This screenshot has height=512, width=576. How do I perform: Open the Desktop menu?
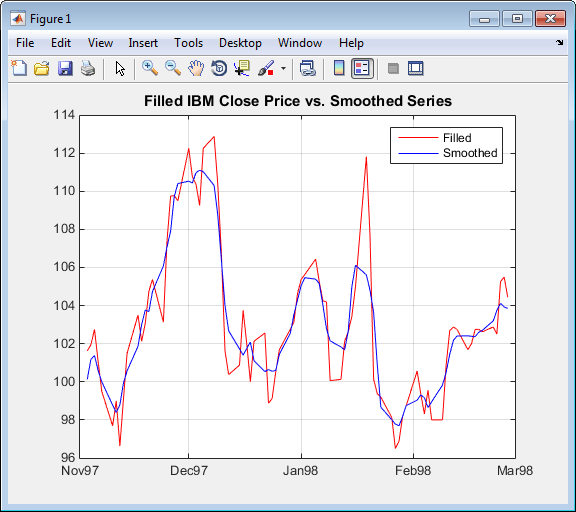click(x=240, y=43)
